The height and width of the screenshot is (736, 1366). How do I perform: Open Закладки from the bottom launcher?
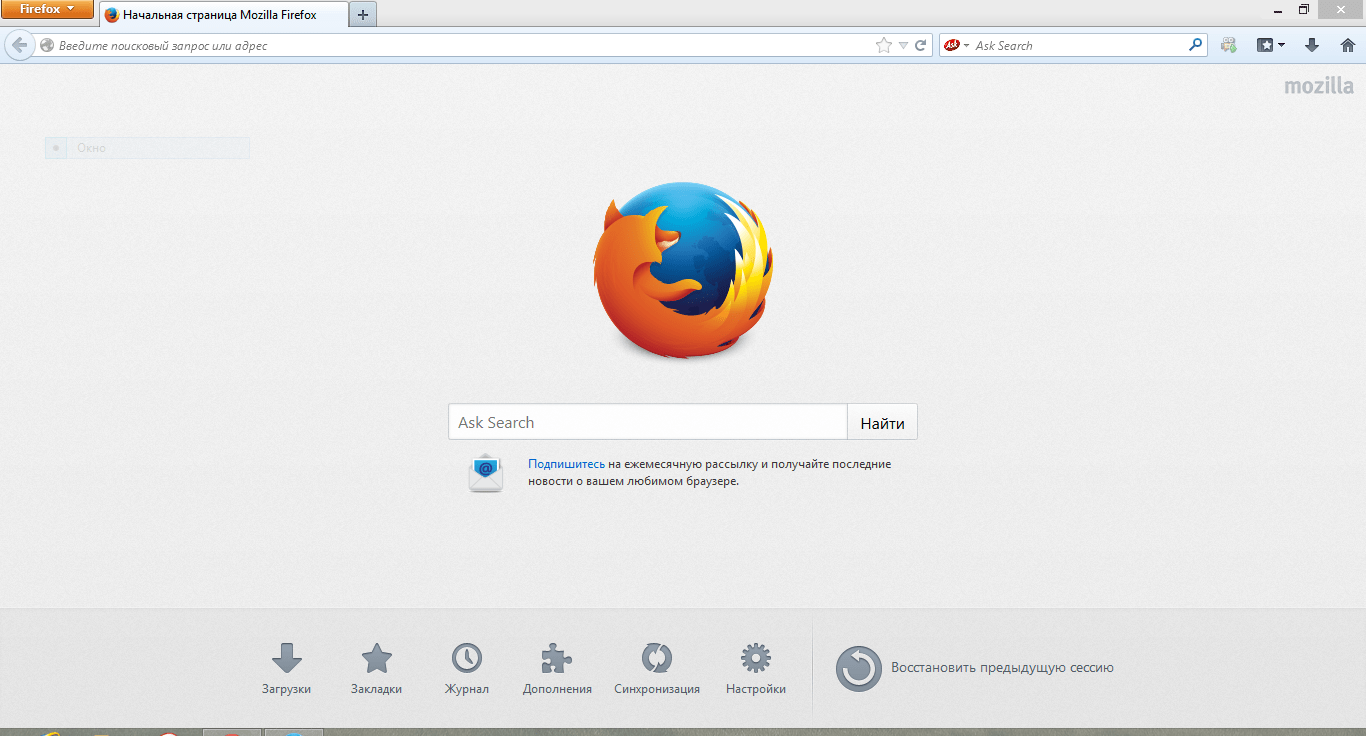pyautogui.click(x=377, y=669)
